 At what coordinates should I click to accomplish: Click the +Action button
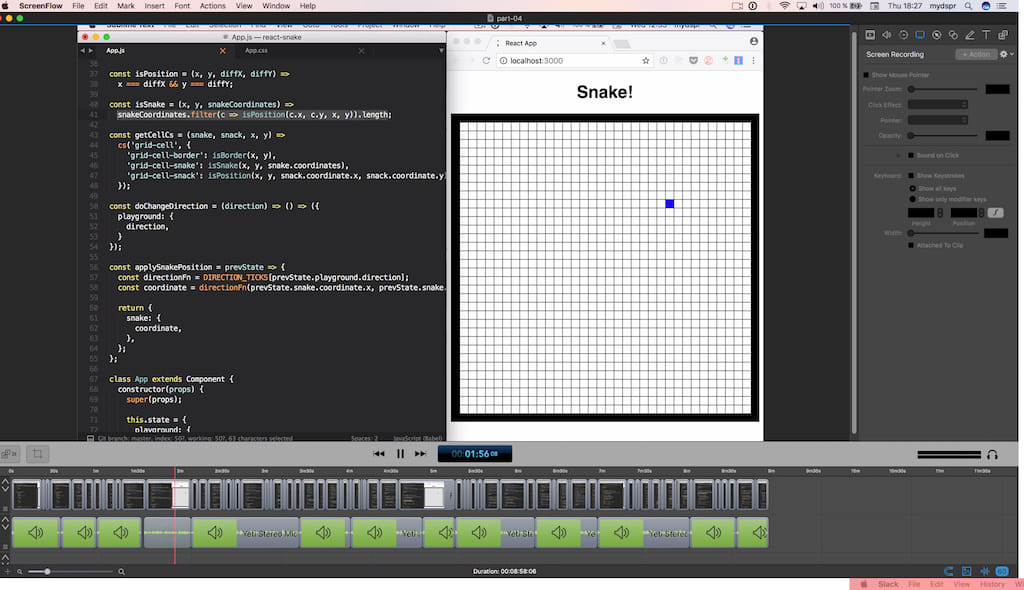click(x=974, y=54)
